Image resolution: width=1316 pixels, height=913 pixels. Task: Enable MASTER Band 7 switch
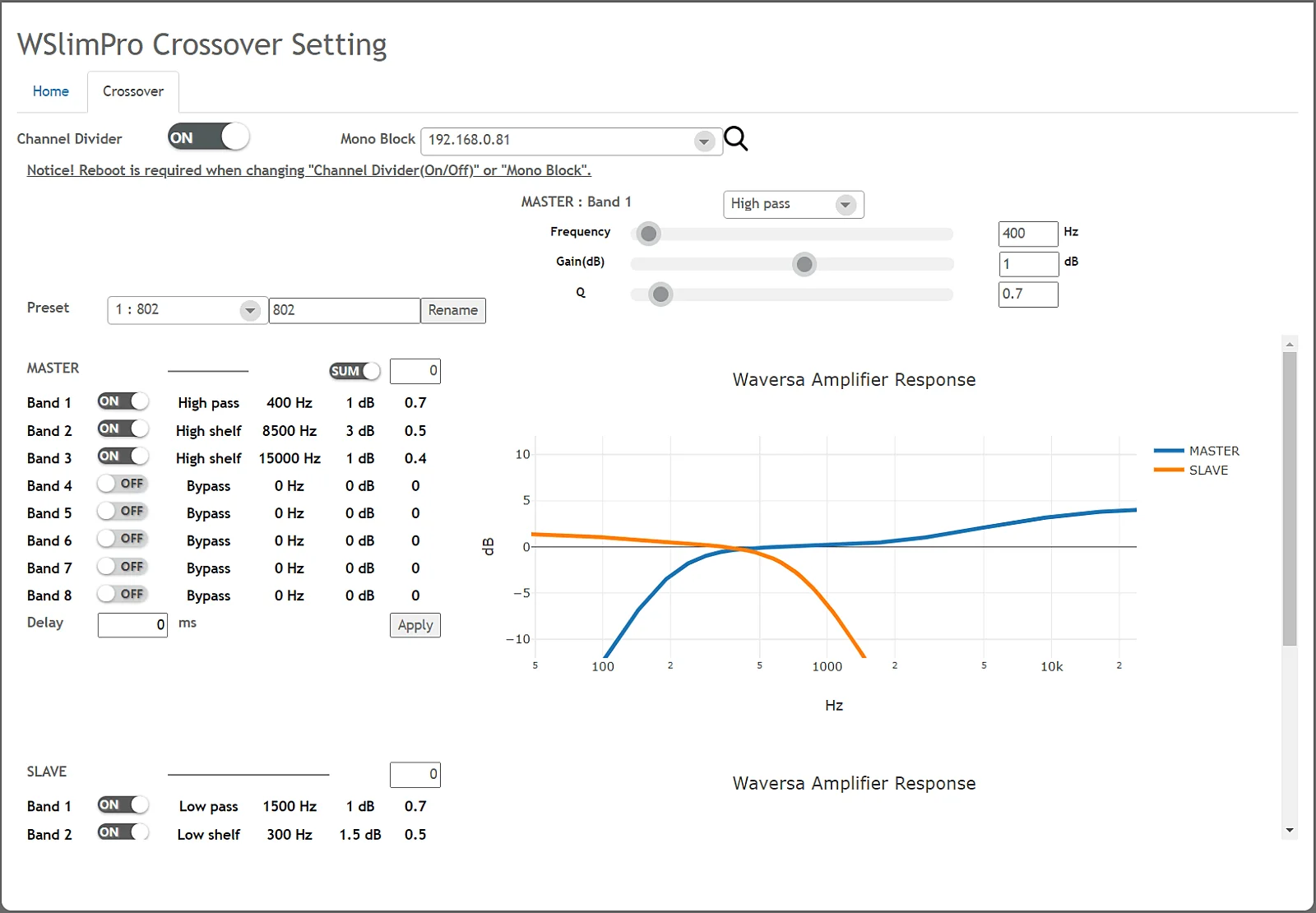123,567
